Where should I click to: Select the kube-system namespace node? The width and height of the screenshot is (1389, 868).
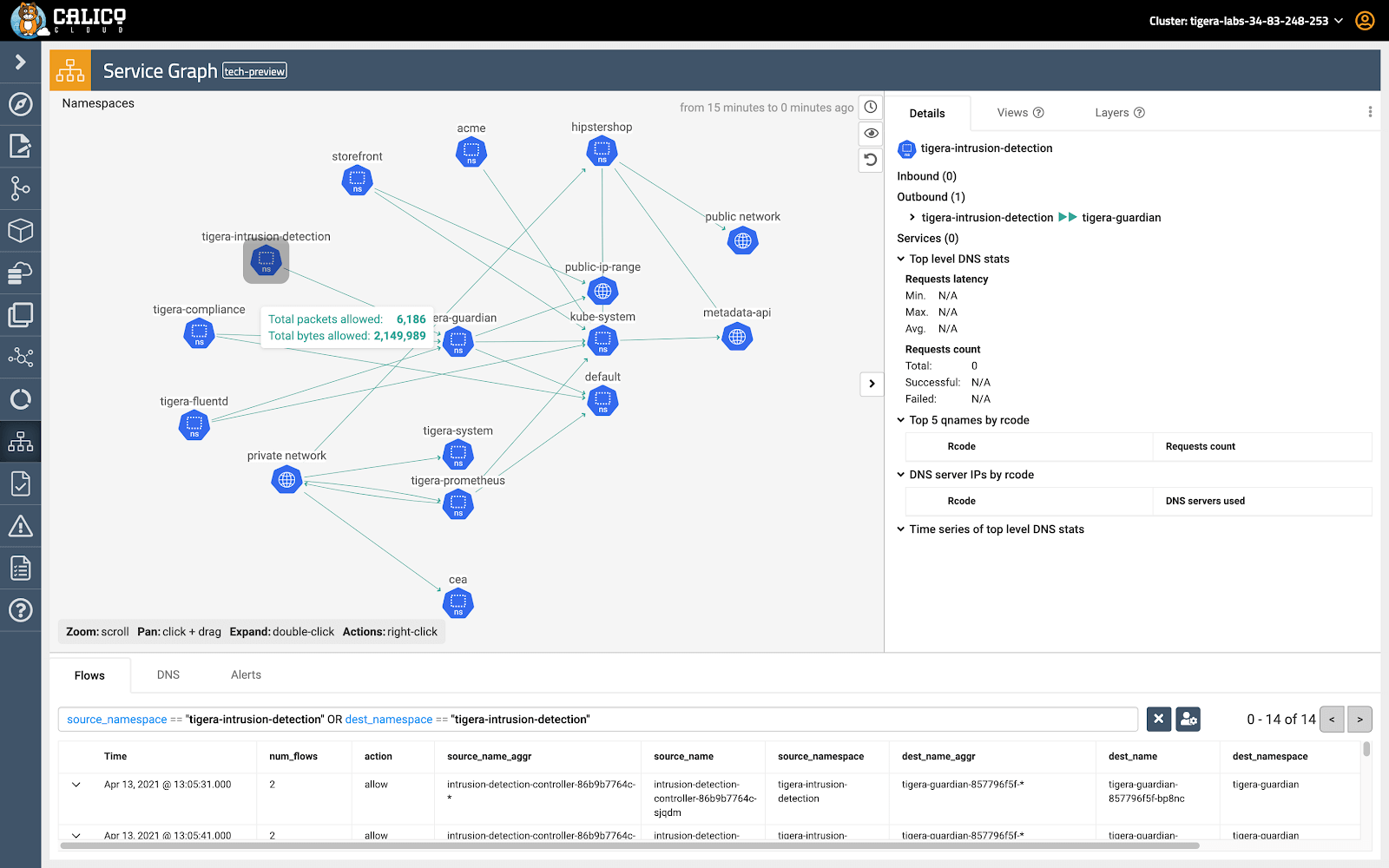602,341
